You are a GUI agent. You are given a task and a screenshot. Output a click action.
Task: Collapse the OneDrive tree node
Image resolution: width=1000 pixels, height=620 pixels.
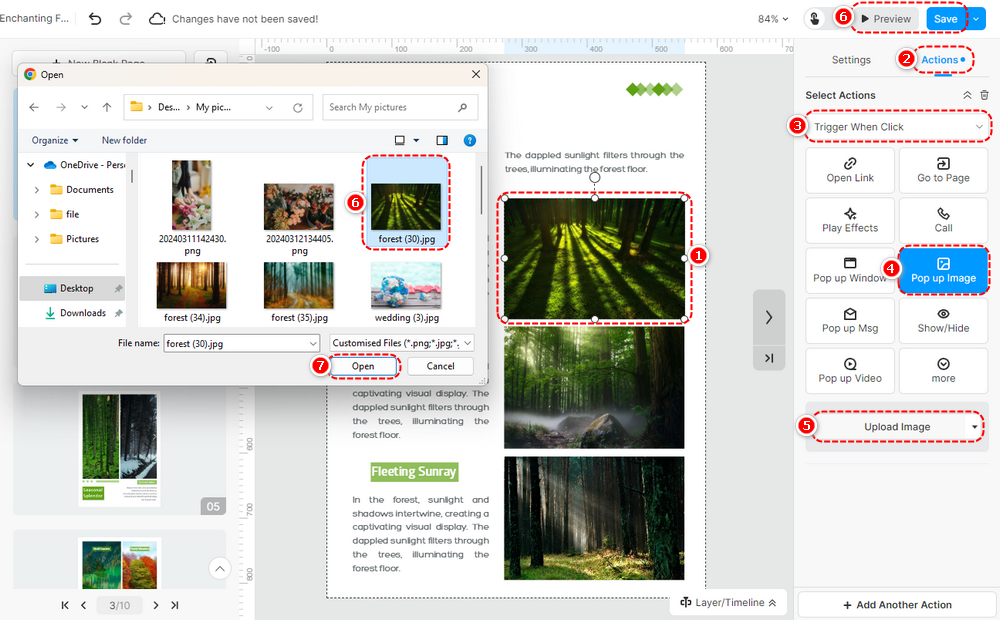(31, 165)
